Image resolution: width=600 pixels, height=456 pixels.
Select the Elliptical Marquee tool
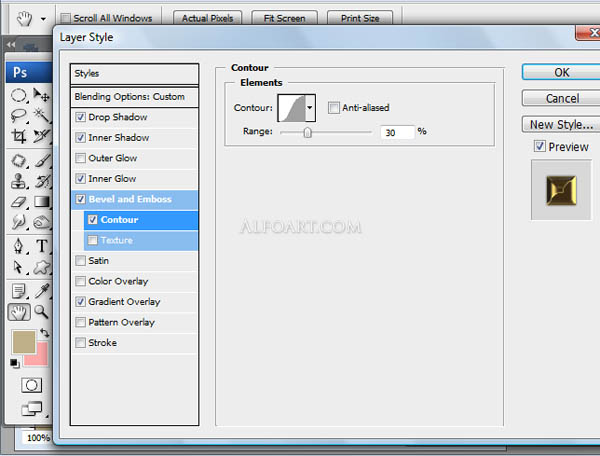point(18,95)
